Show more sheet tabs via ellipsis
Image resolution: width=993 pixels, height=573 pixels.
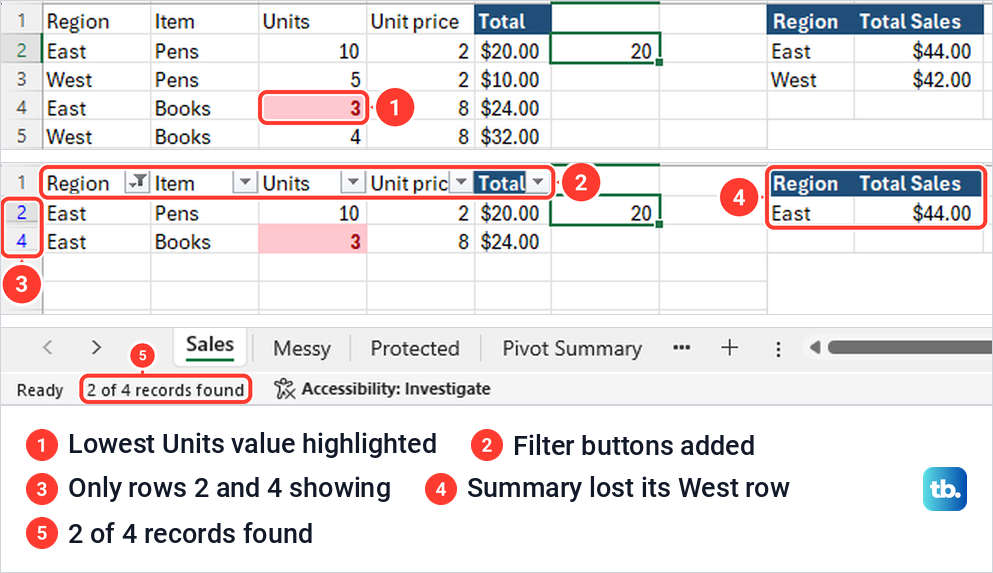[681, 348]
